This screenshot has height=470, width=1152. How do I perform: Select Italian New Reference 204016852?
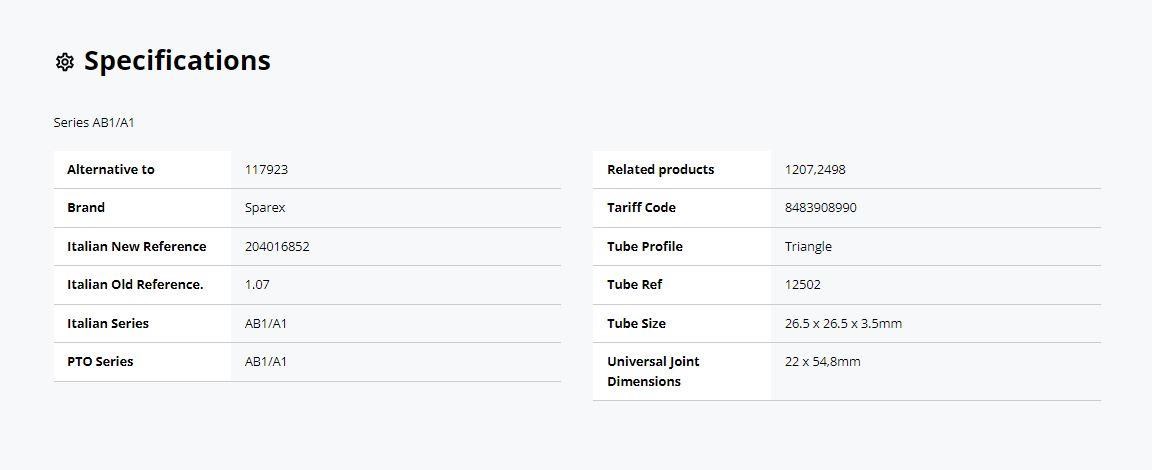277,247
